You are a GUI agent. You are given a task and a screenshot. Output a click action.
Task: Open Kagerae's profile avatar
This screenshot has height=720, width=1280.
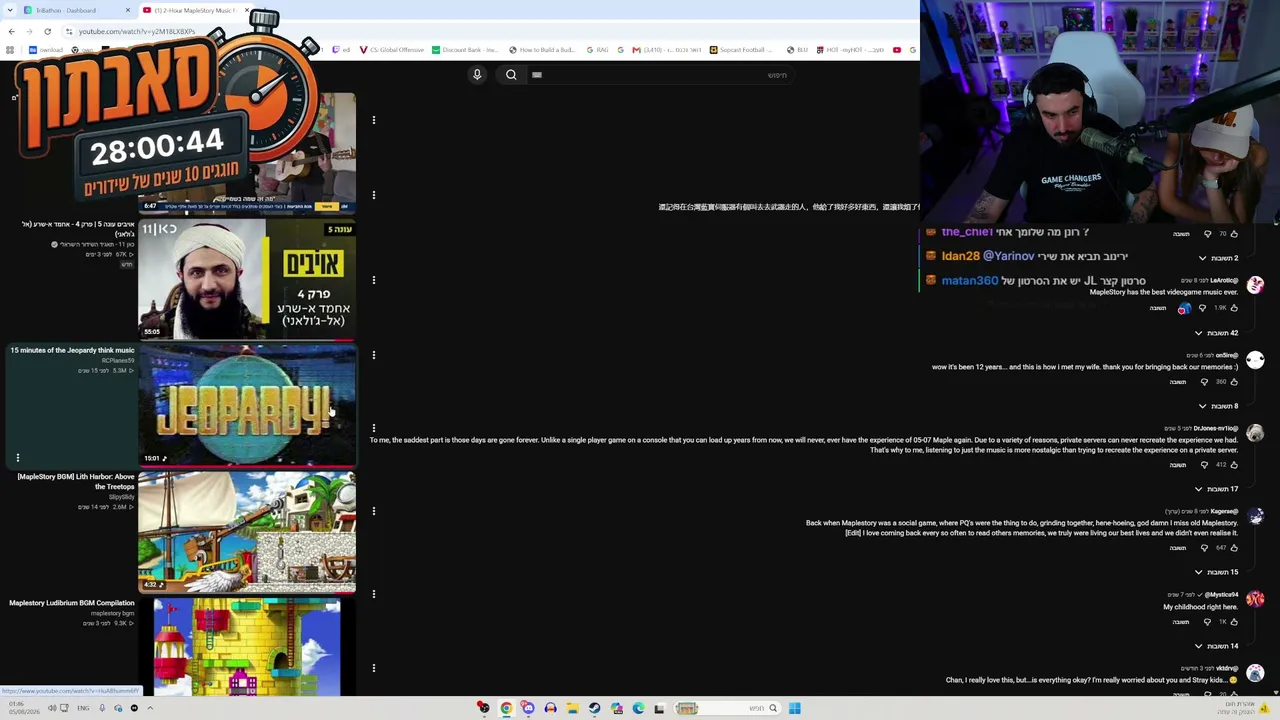(1255, 516)
